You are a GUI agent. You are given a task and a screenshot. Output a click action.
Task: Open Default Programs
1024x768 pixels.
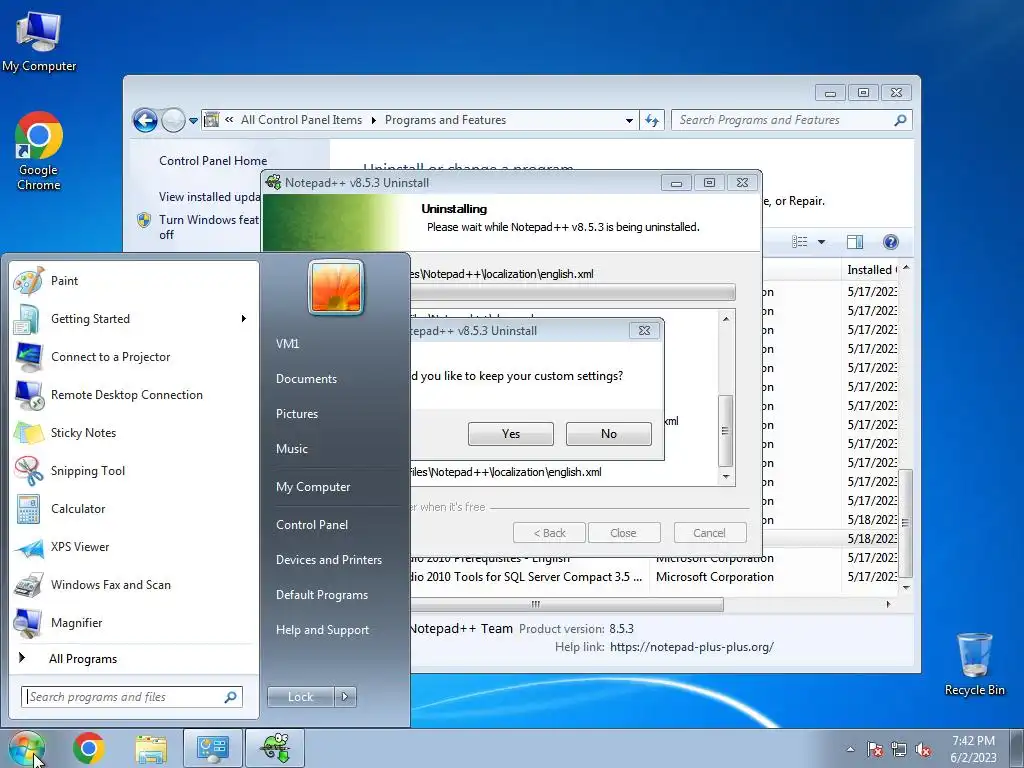(322, 595)
